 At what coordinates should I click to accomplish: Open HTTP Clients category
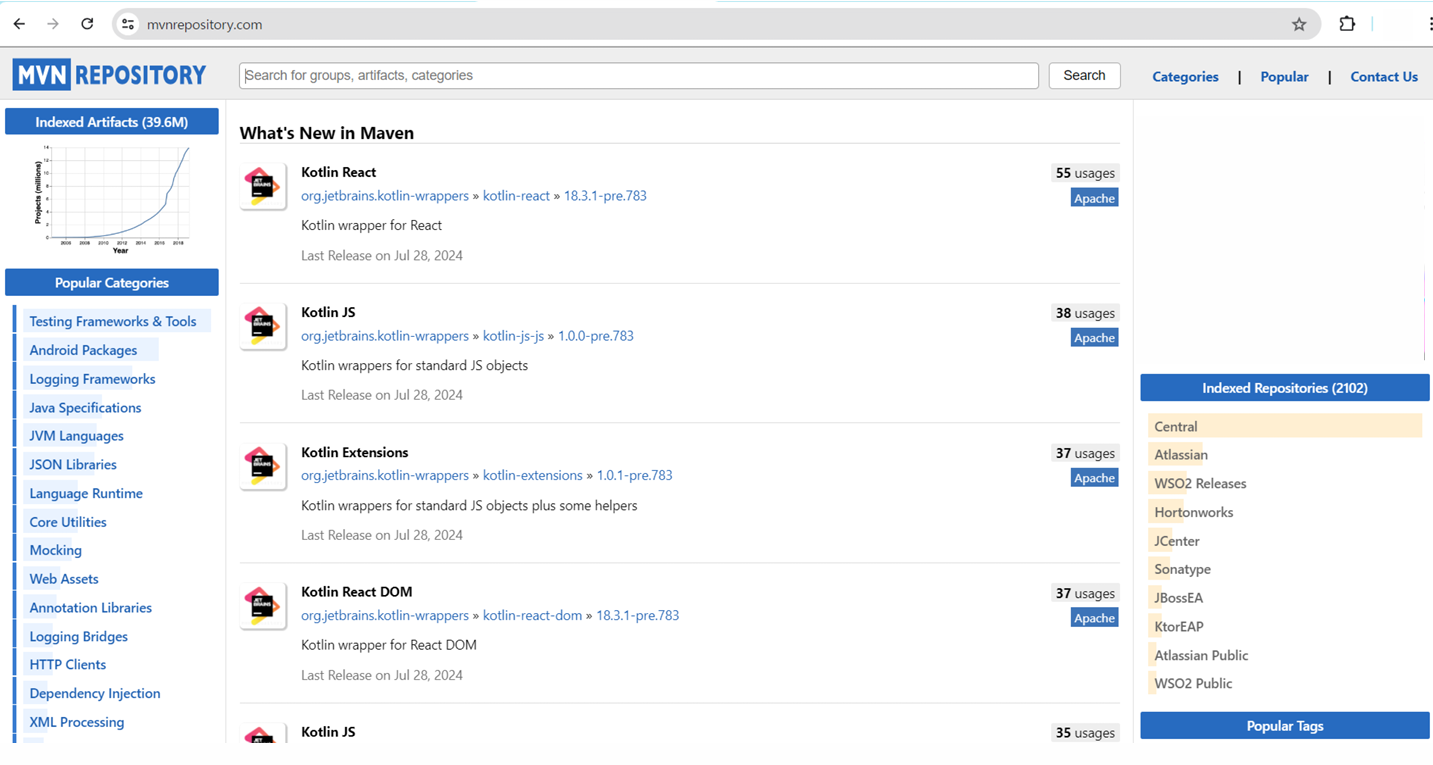67,665
